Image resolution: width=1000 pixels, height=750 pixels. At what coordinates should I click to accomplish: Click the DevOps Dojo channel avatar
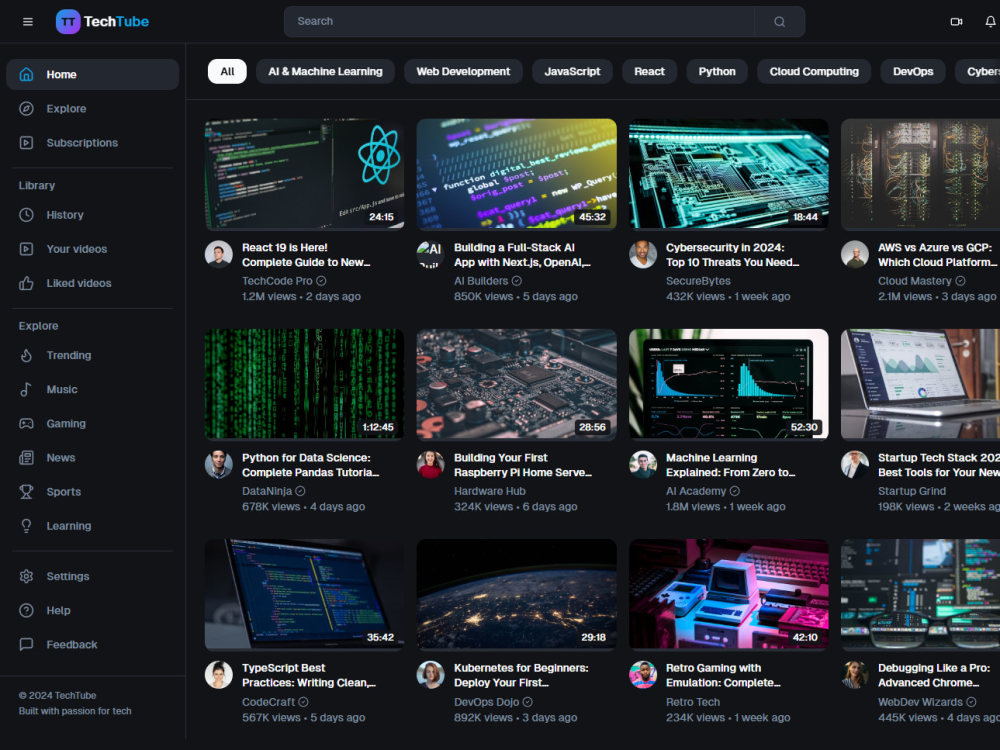[x=430, y=675]
